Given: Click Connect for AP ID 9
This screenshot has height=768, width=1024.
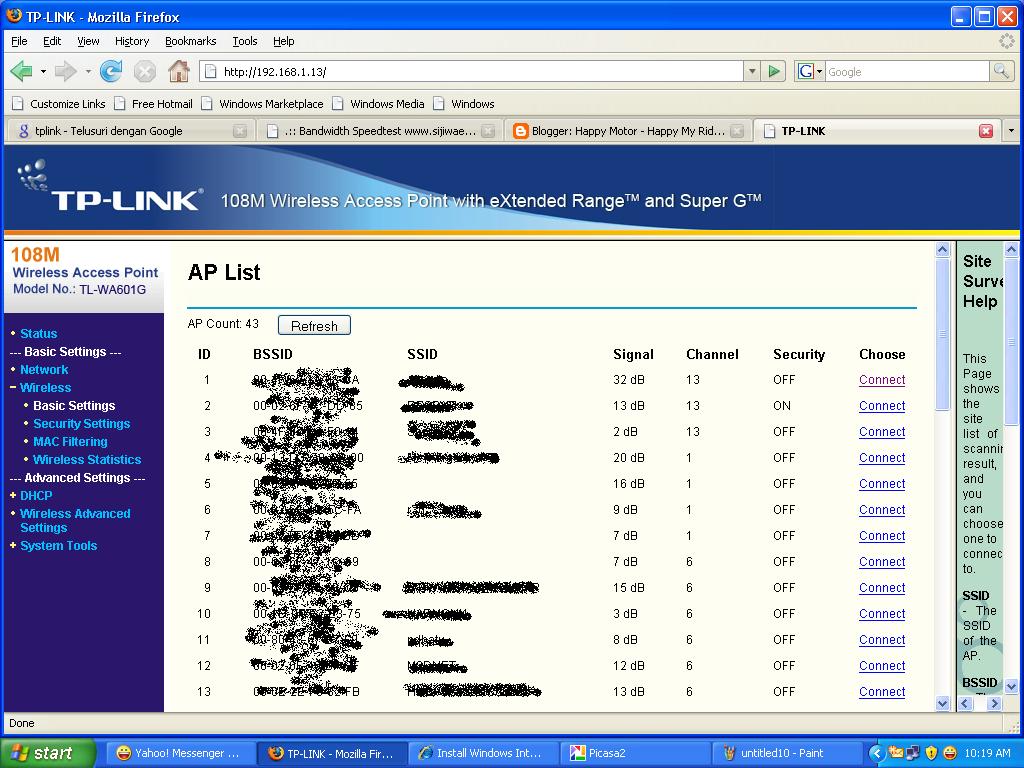Looking at the screenshot, I should [882, 588].
